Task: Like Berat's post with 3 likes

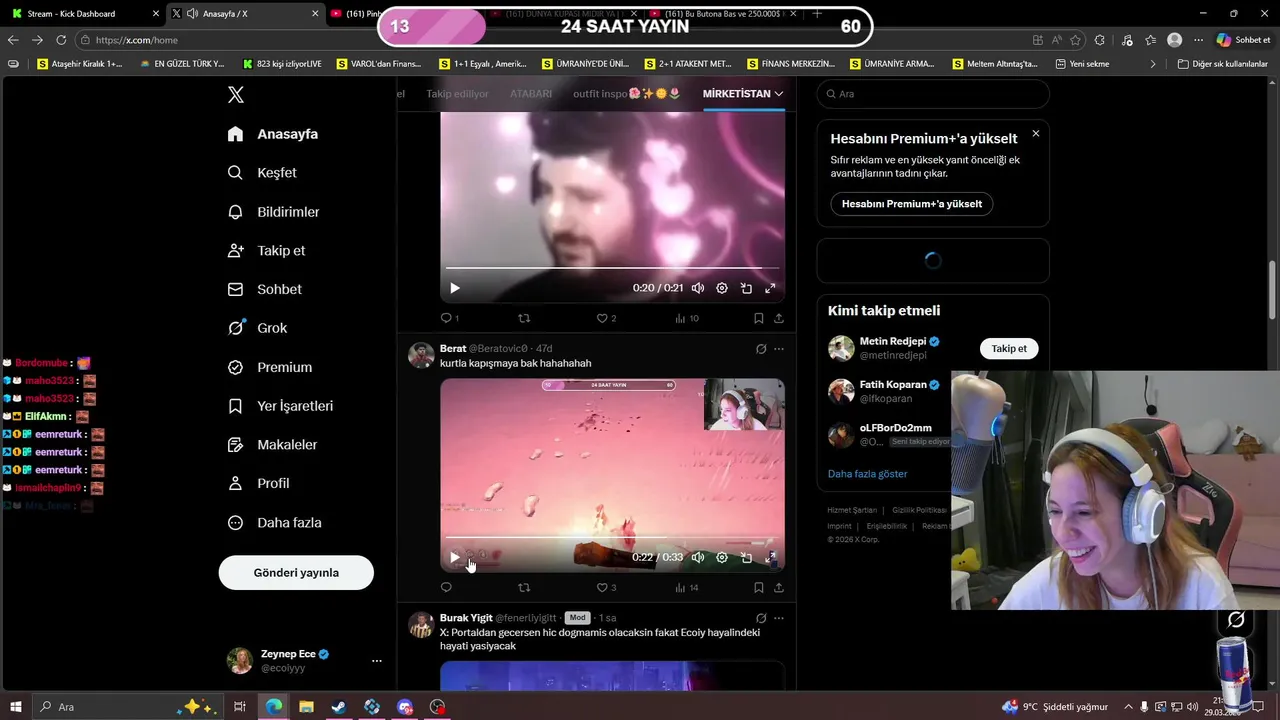Action: [x=607, y=587]
